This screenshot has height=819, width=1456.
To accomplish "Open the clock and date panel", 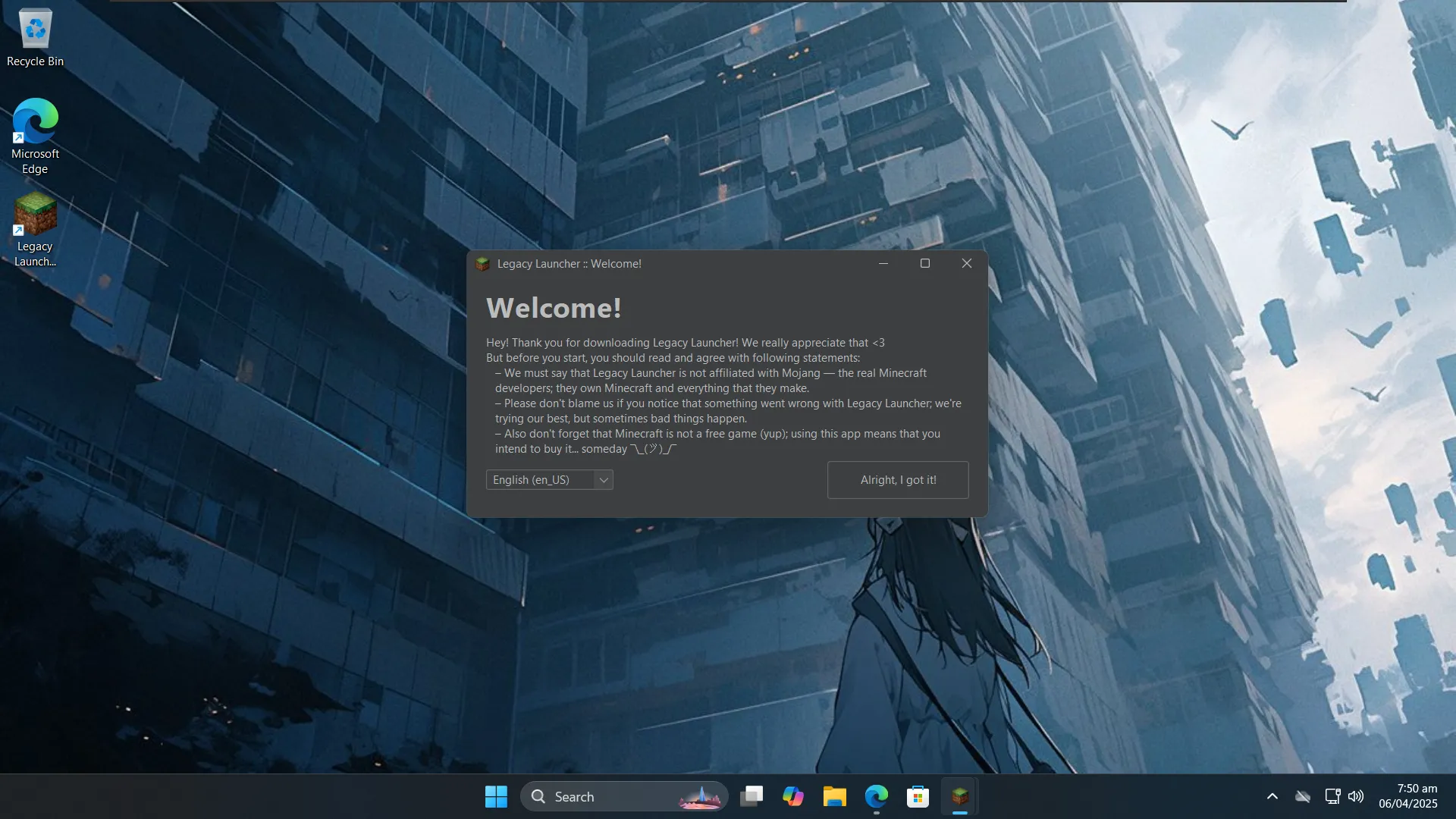I will click(1407, 796).
